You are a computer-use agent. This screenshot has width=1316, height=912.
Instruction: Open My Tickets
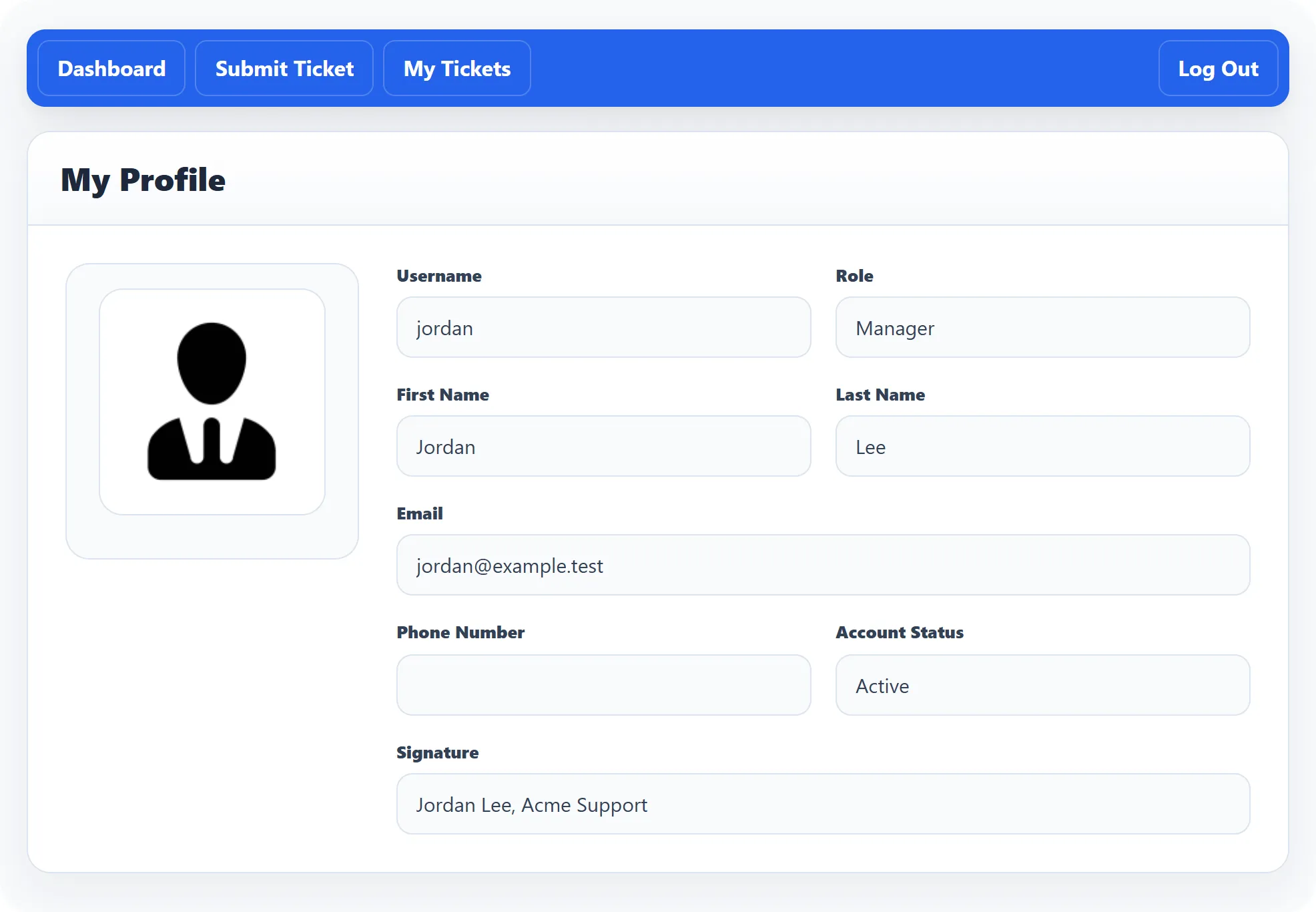pyautogui.click(x=457, y=68)
